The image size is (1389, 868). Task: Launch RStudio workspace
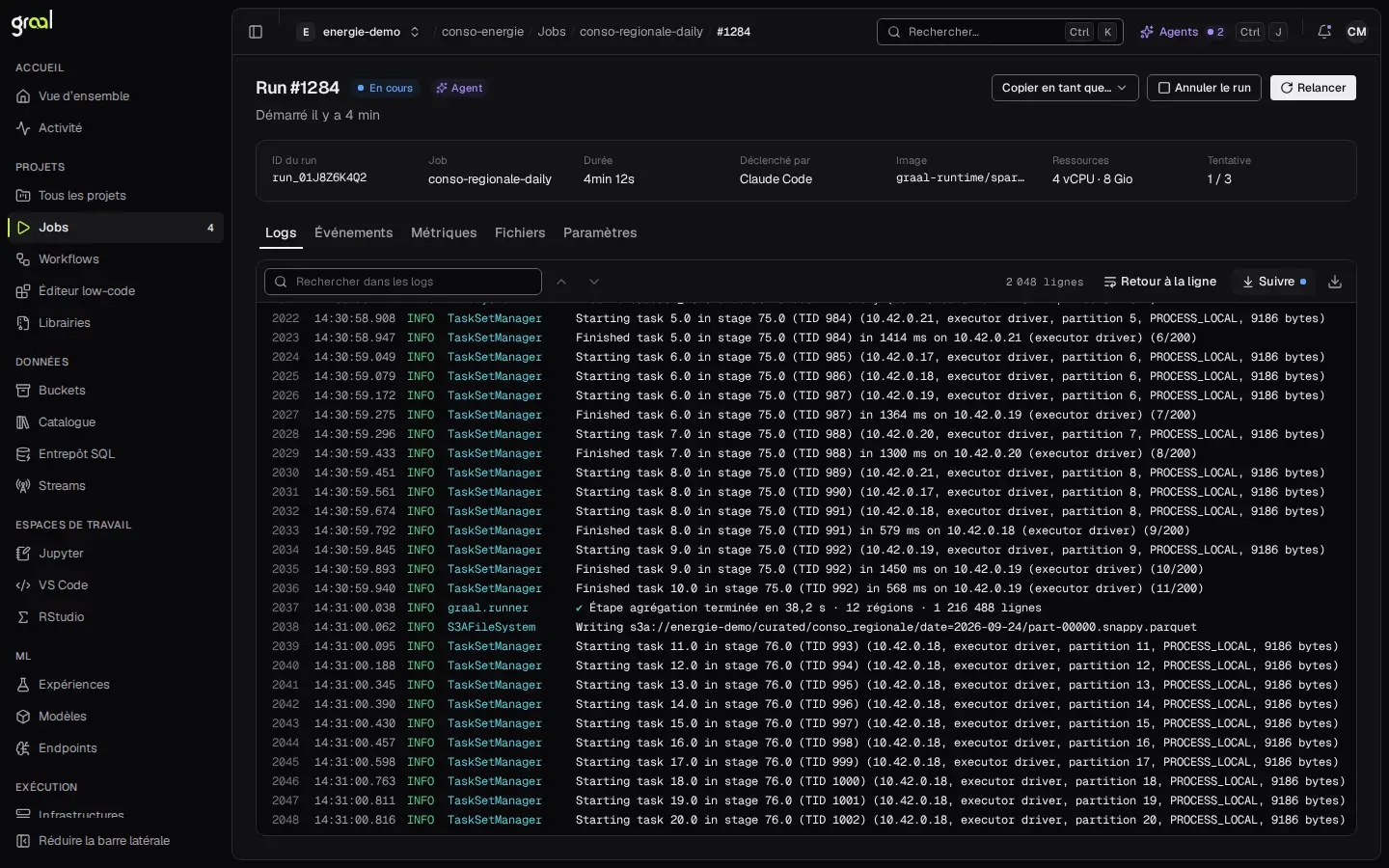click(116, 617)
